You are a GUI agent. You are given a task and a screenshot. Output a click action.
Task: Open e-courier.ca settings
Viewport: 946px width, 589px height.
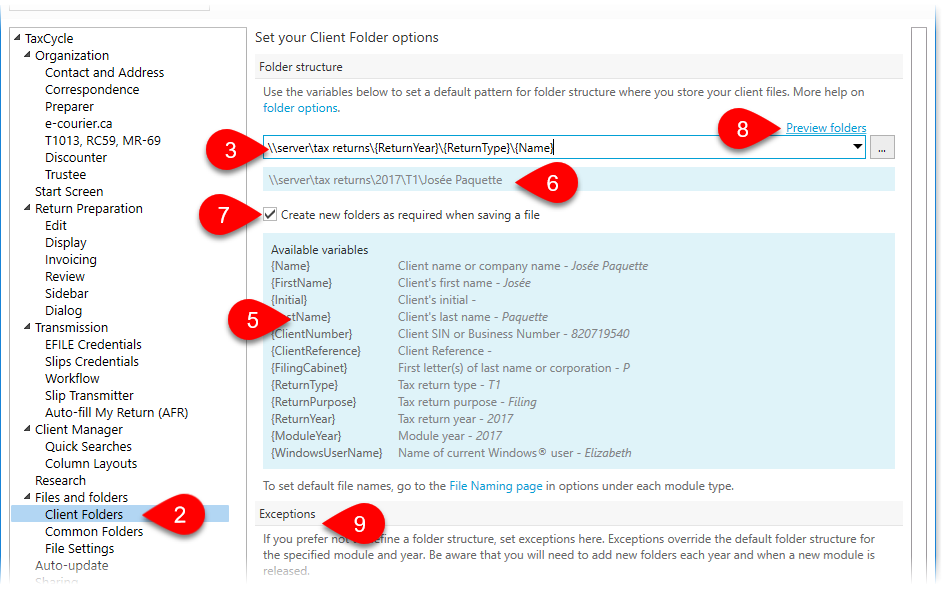[78, 124]
